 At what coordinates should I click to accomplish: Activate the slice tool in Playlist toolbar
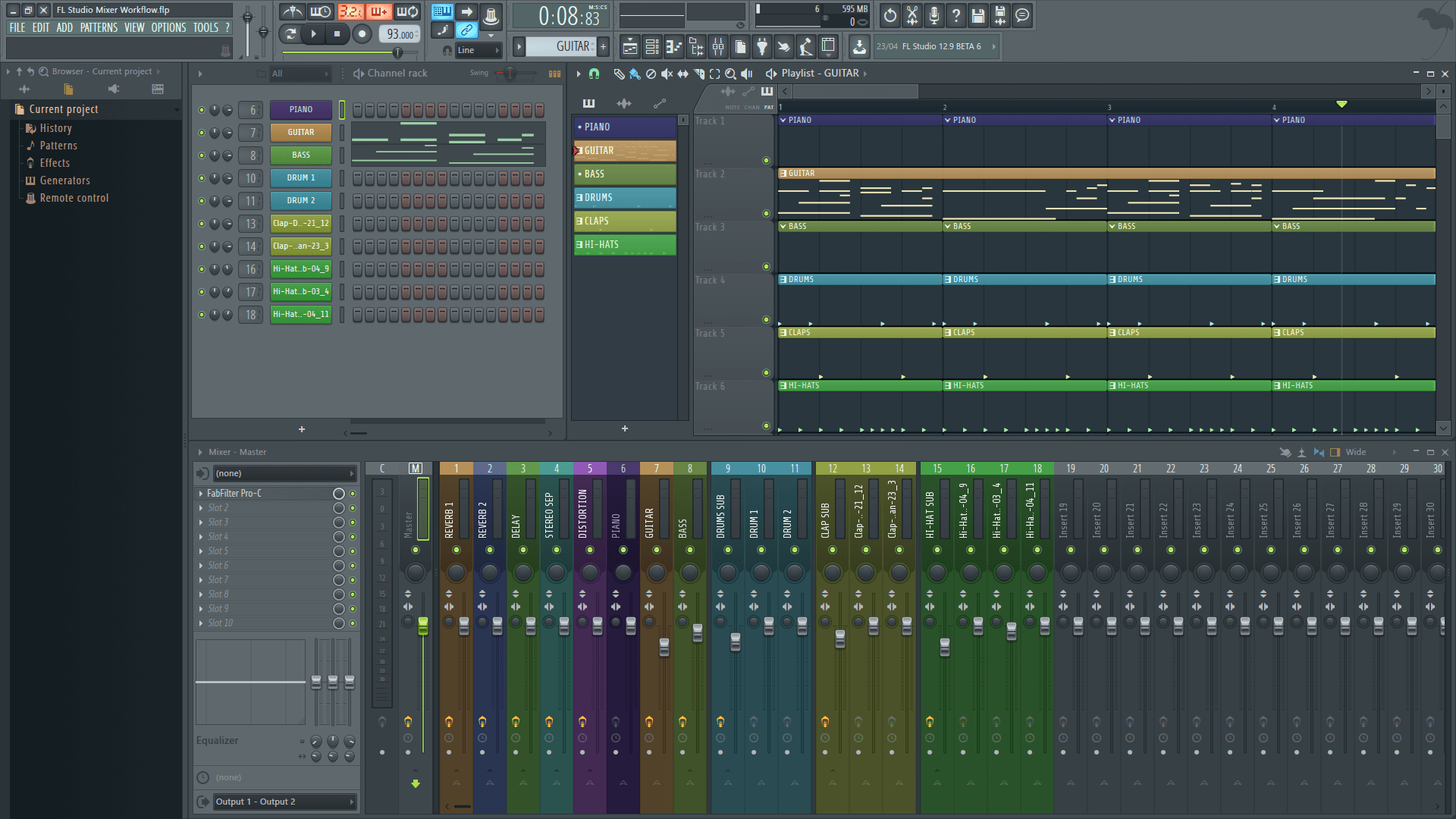point(698,74)
